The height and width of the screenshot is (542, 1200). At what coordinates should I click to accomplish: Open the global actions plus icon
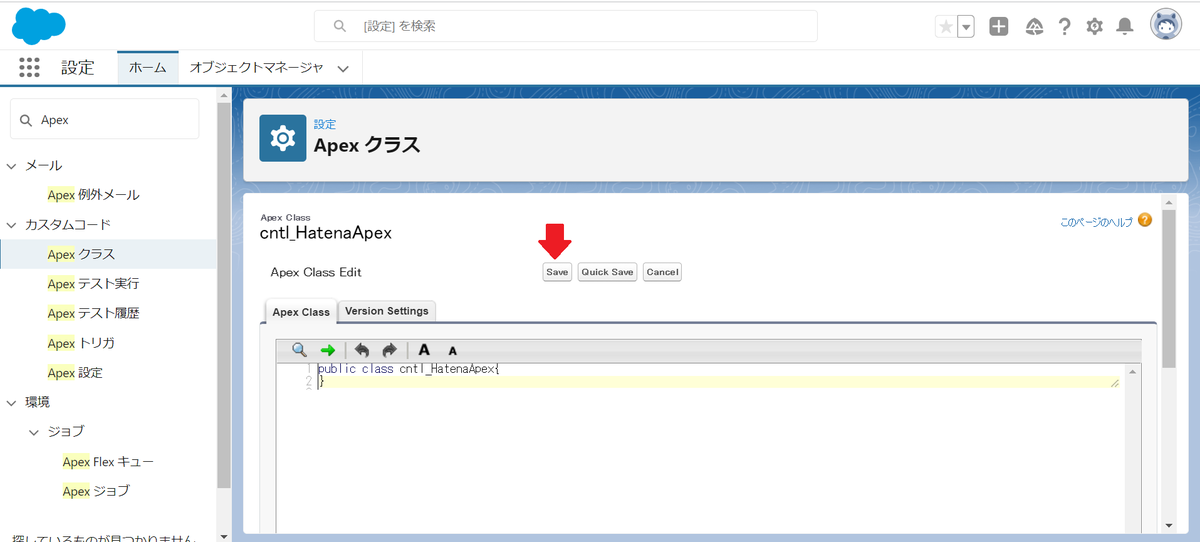coord(999,27)
